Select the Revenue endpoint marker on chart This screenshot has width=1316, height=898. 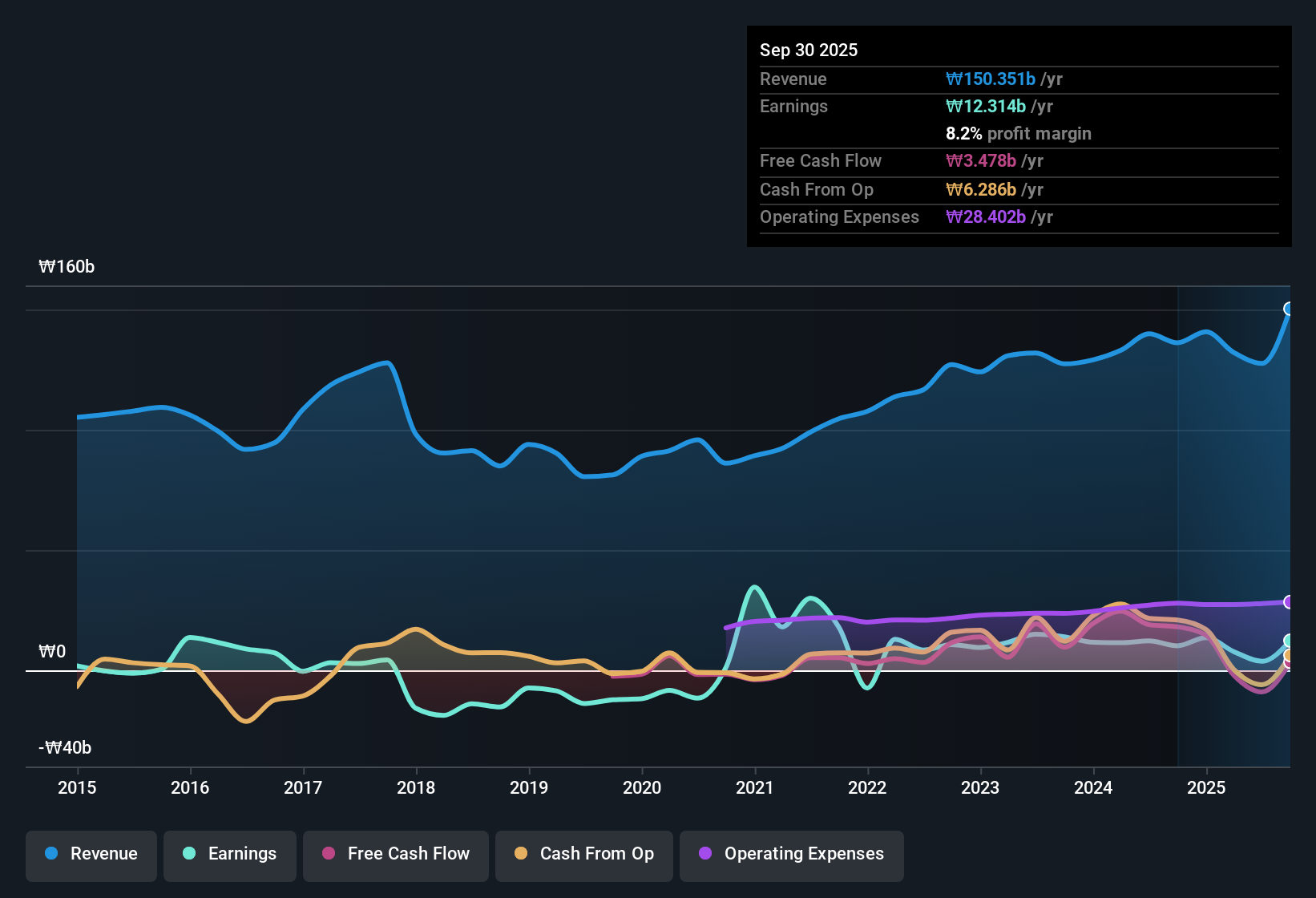1289,308
